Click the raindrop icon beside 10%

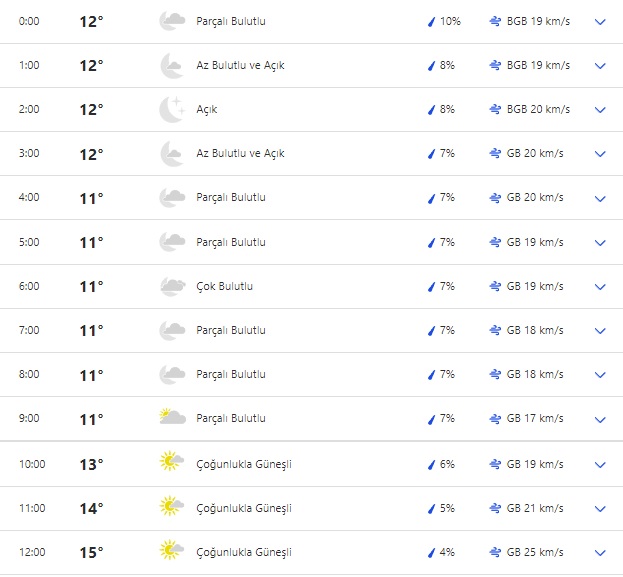(x=431, y=21)
